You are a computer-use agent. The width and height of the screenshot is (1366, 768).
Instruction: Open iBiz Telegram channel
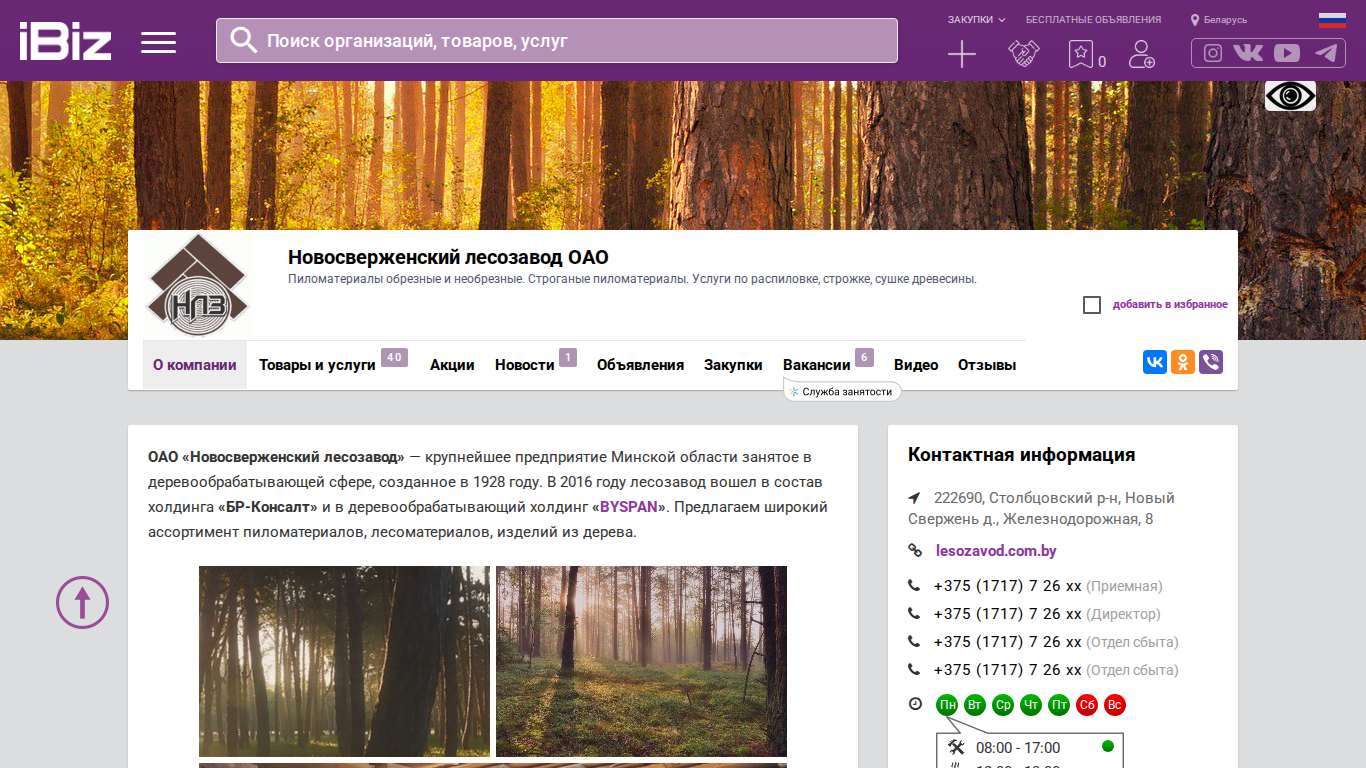[1326, 53]
